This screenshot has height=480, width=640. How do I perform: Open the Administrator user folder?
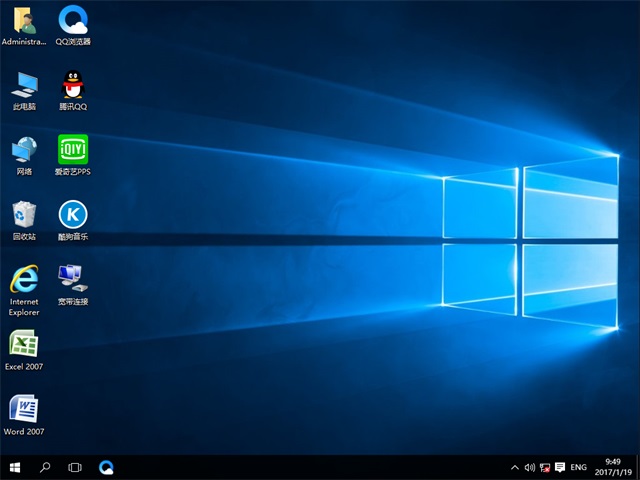[24, 20]
